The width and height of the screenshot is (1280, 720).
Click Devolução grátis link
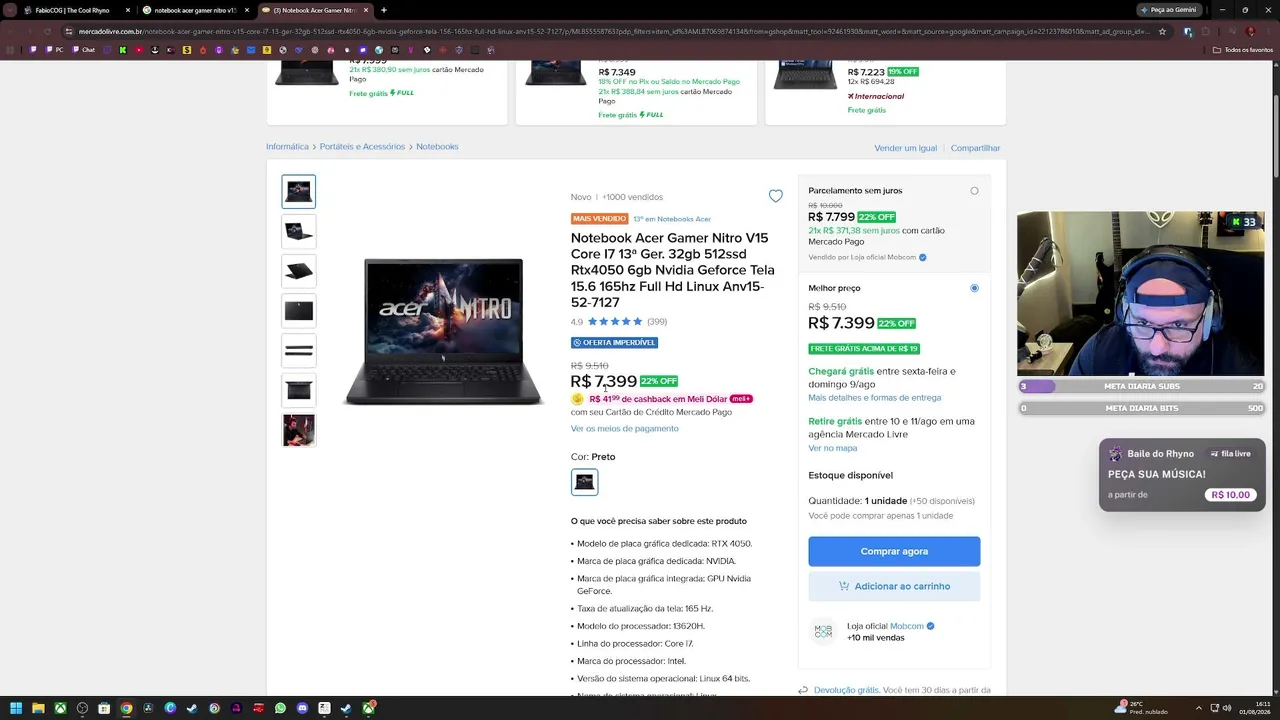[846, 690]
